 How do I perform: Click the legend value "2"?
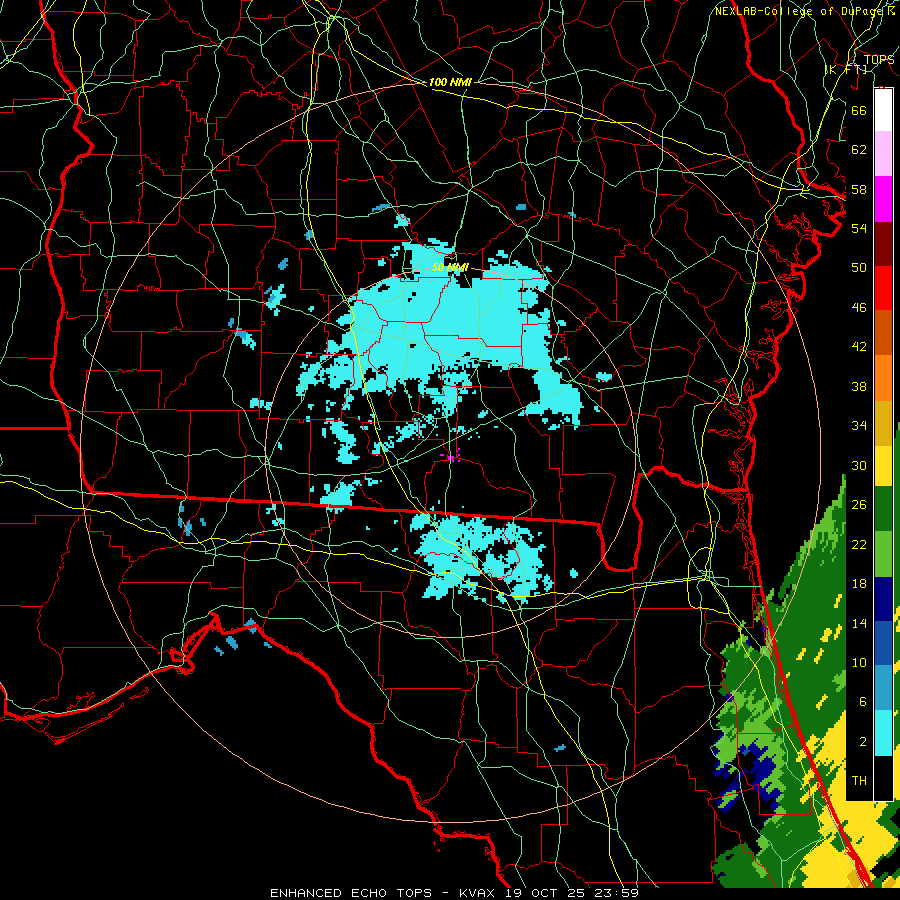click(x=862, y=742)
